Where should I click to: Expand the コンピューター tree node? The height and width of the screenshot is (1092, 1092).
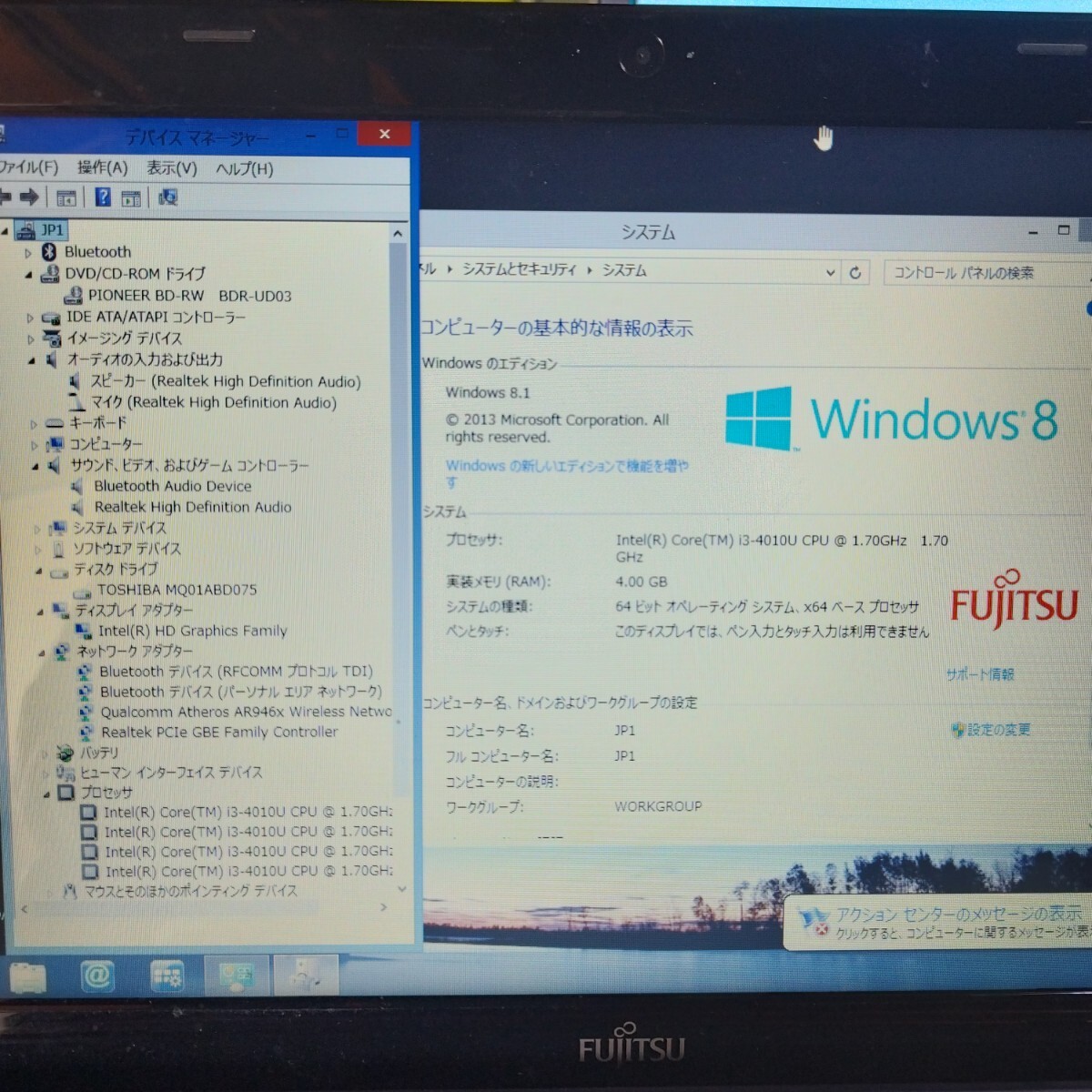tap(35, 446)
